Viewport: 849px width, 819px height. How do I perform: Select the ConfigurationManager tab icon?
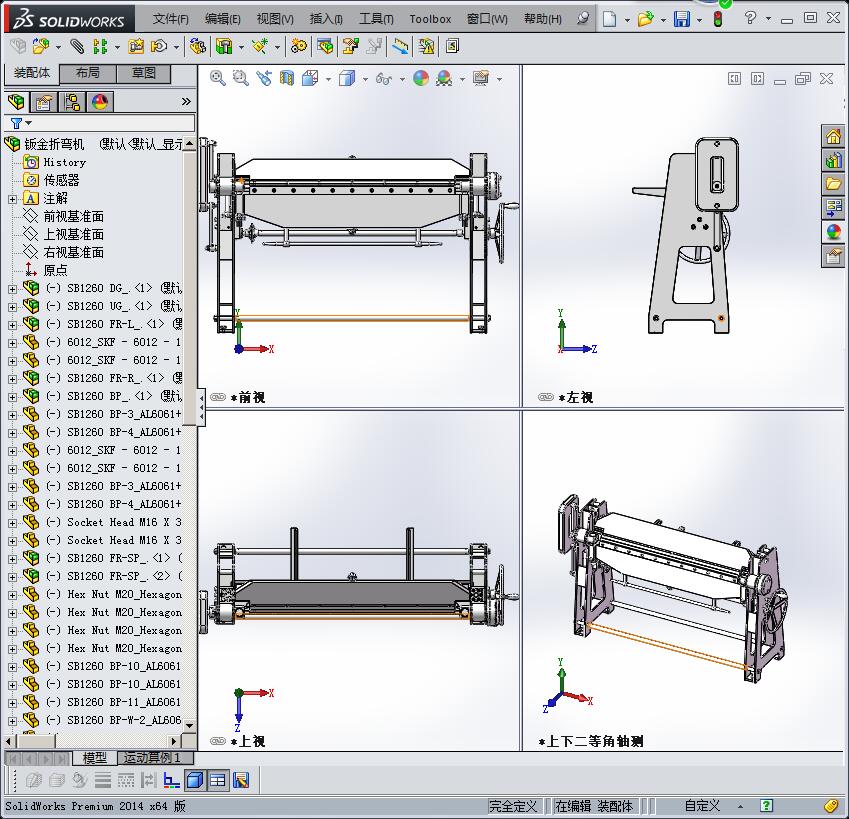pos(72,102)
